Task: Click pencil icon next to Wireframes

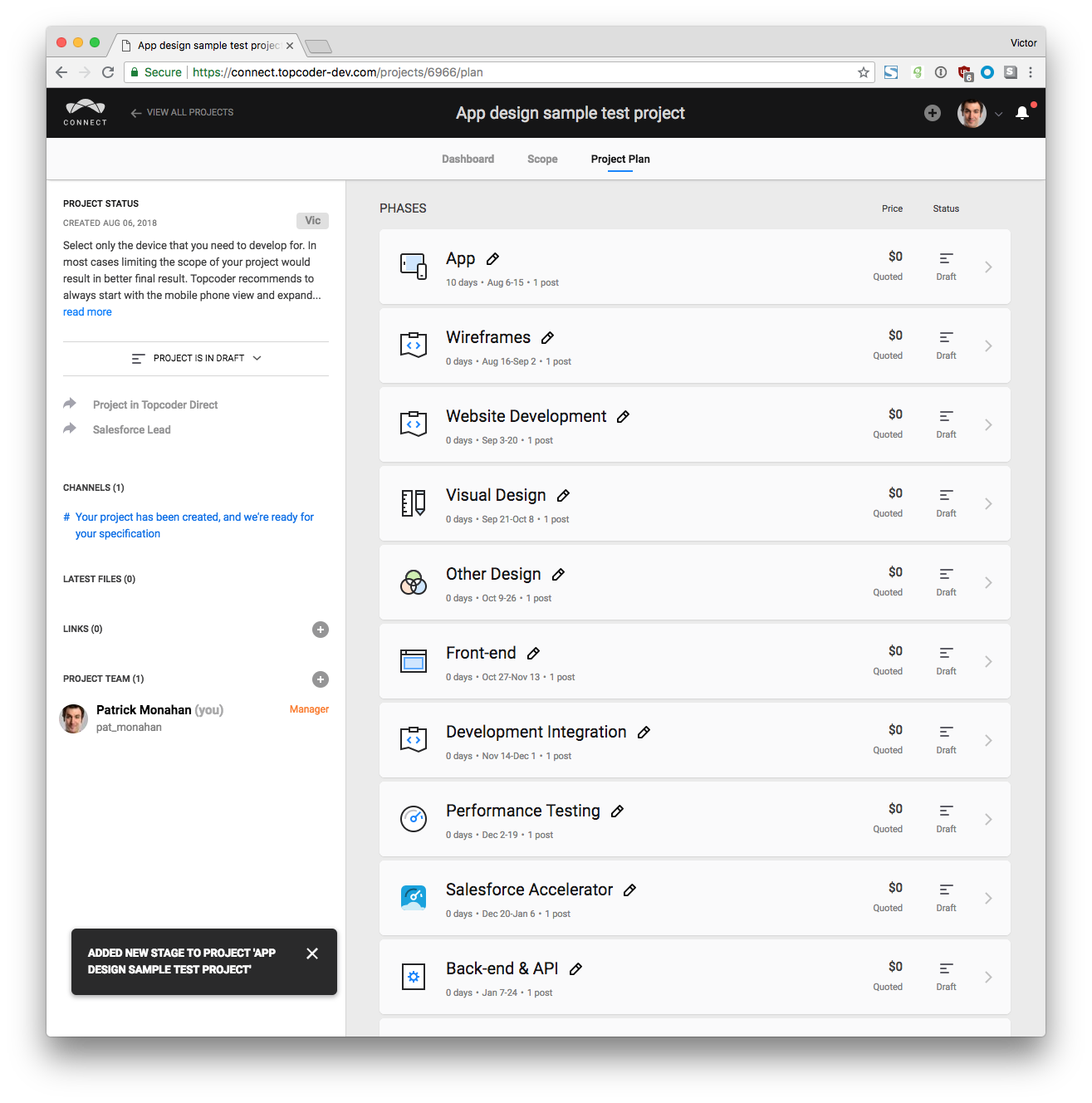Action: pyautogui.click(x=547, y=338)
